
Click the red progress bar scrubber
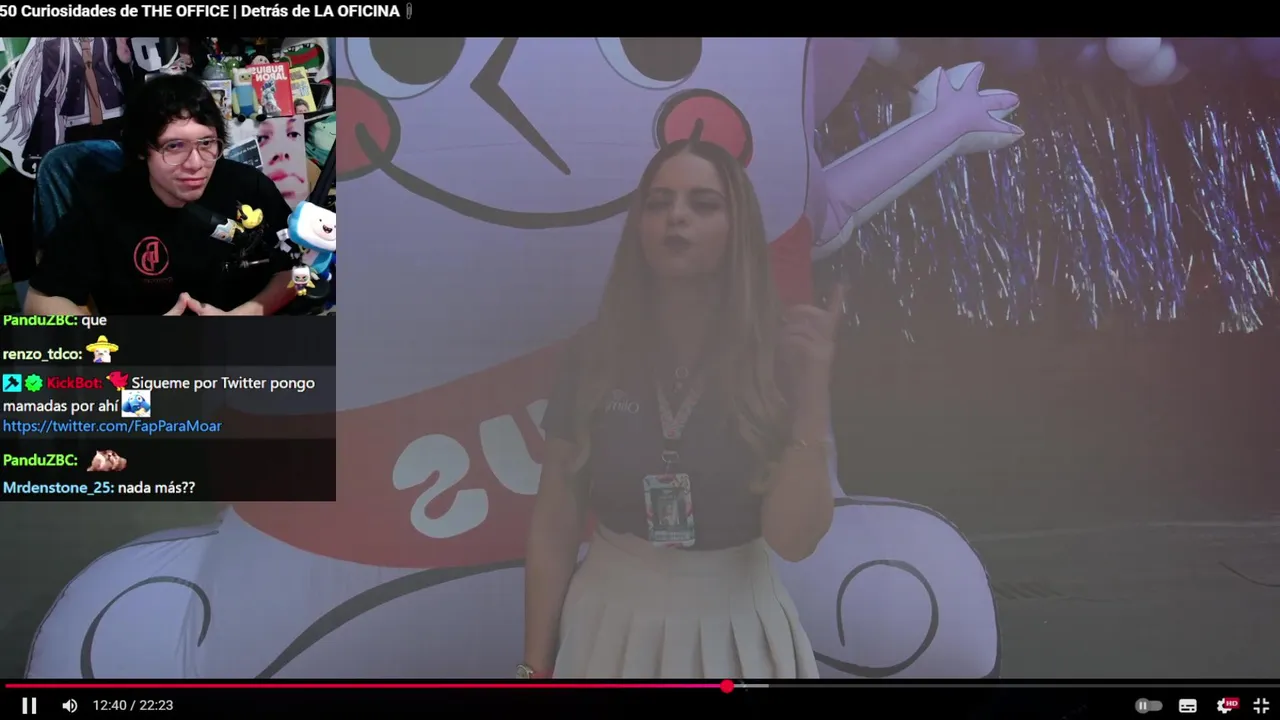[x=727, y=686]
